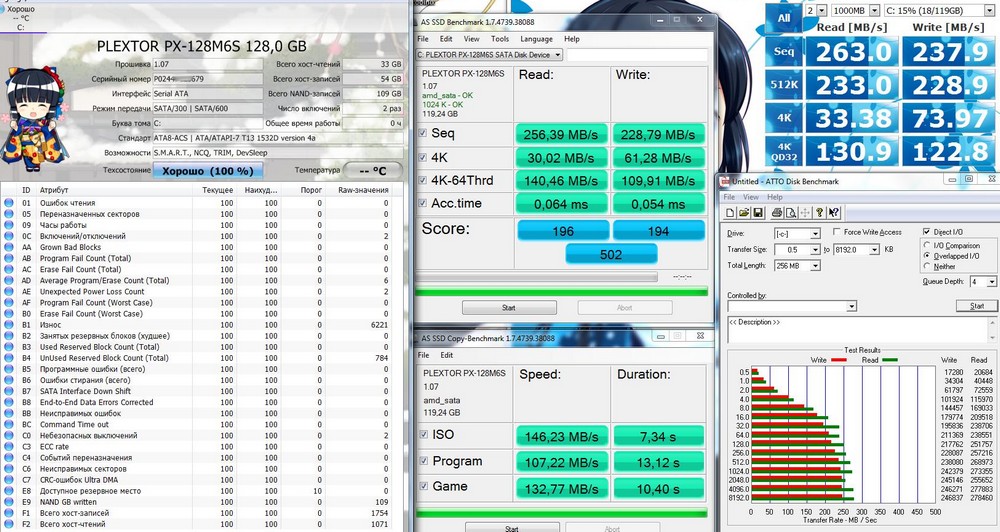The width and height of the screenshot is (1000, 532).
Task: Click the Start button in ATTO Disk Benchmark
Action: pos(976,306)
